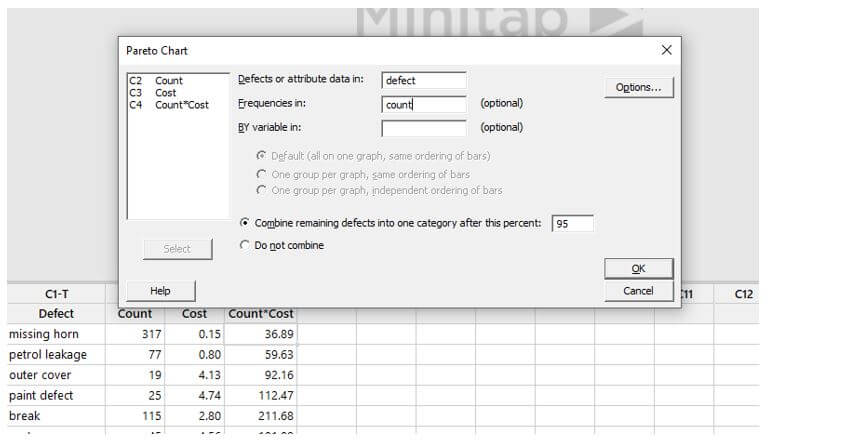Click the 'BY variable in' field
Image resolution: width=848 pixels, height=441 pixels.
click(x=424, y=128)
